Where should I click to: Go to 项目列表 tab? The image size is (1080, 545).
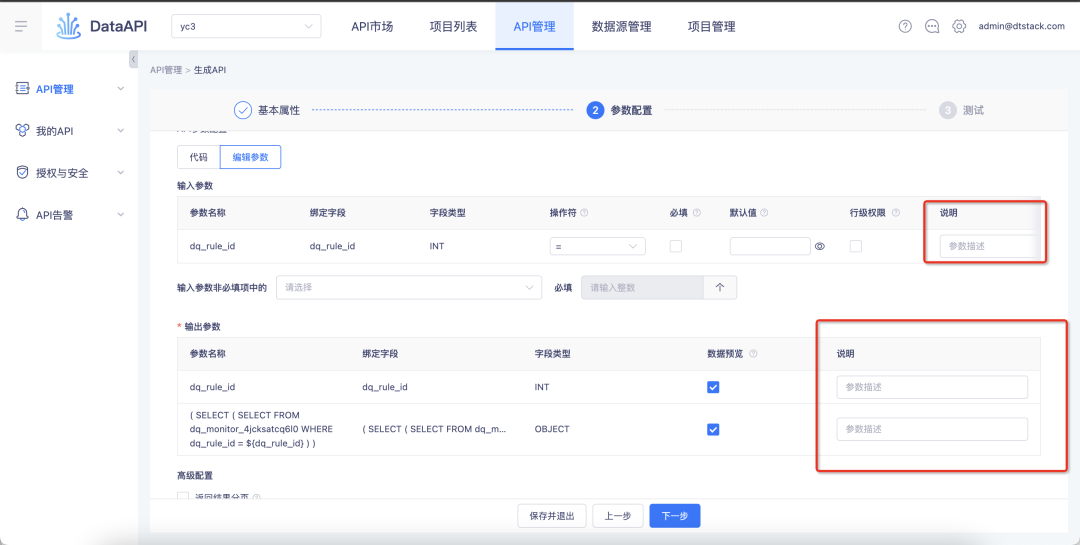coord(453,27)
